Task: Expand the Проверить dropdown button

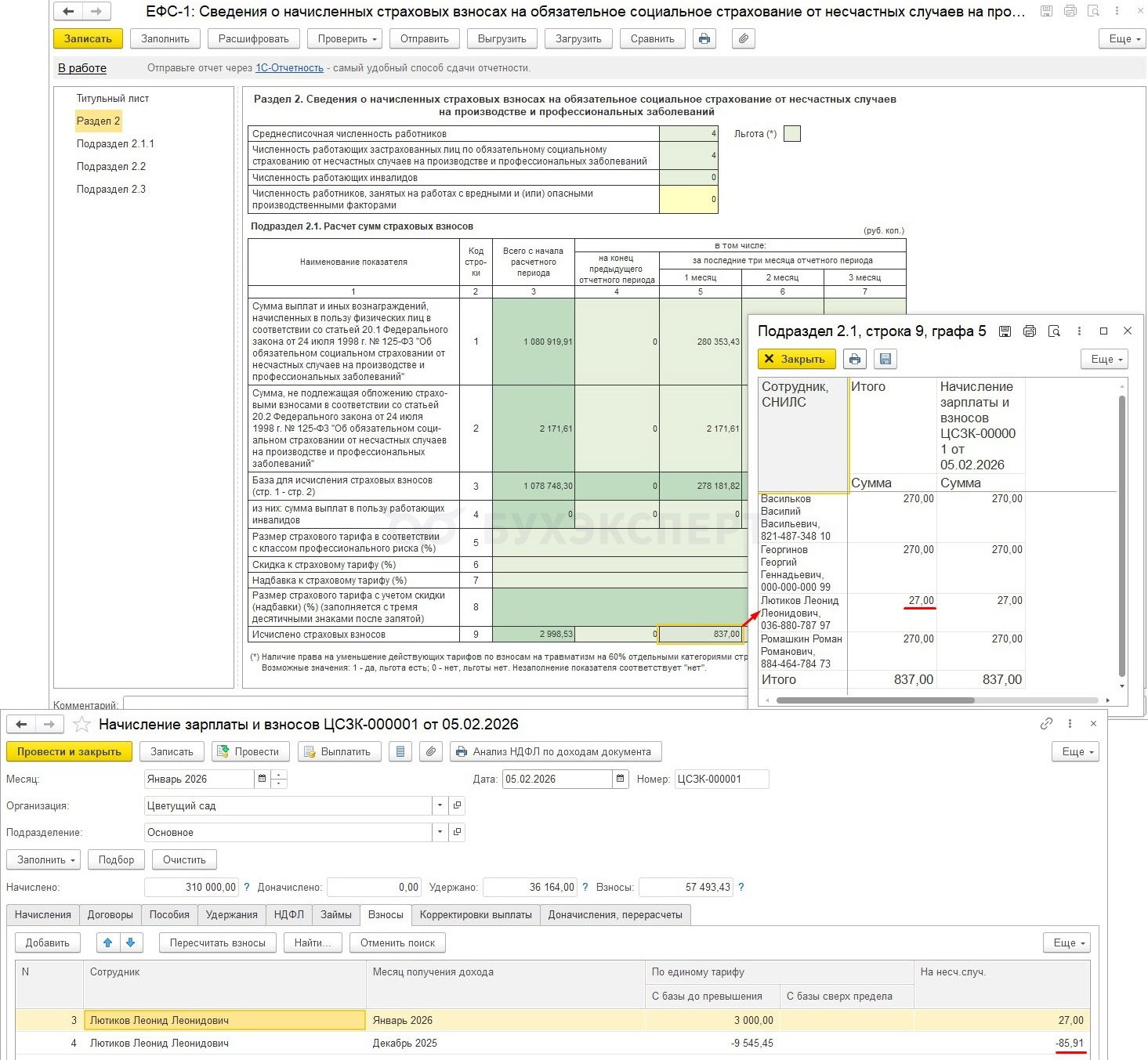Action: point(345,39)
